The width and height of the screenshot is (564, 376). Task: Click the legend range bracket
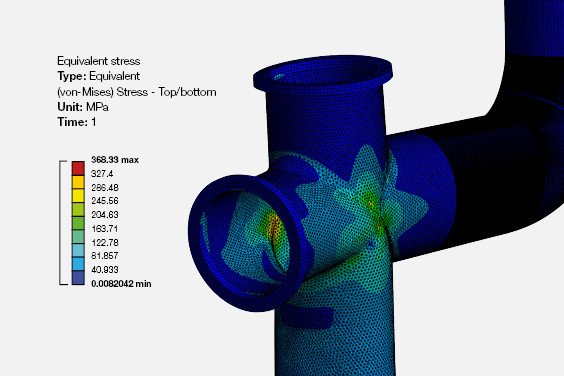coord(63,223)
